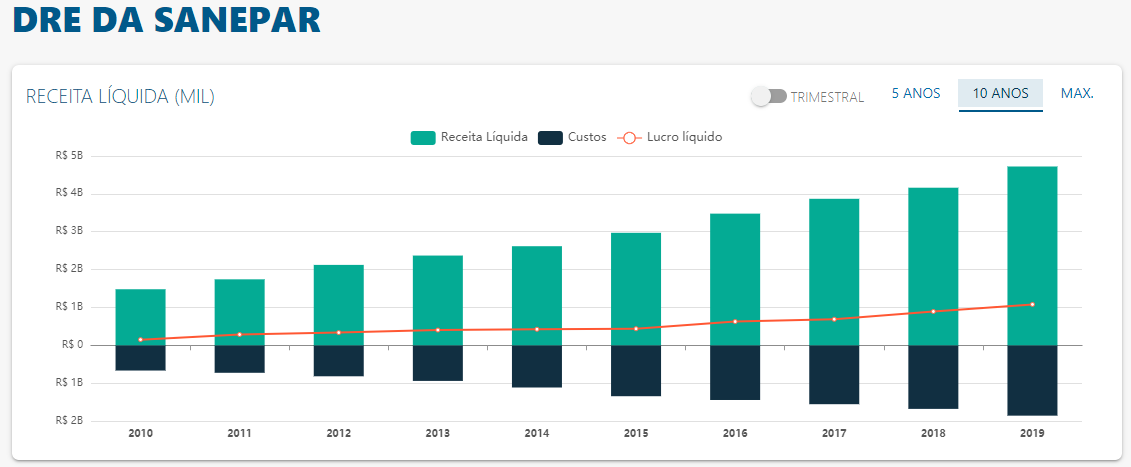Image resolution: width=1131 pixels, height=467 pixels.
Task: Click the DRE DA SANEPAR heading
Action: (x=167, y=19)
